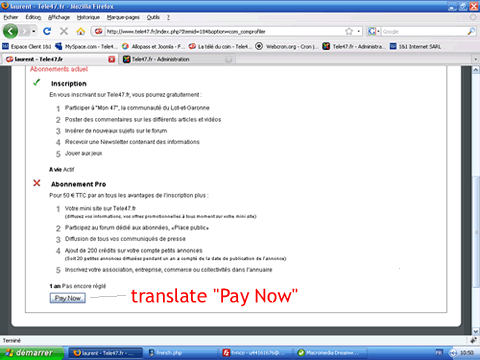Open the Édition menu
480x360 pixels.
[x=33, y=17]
